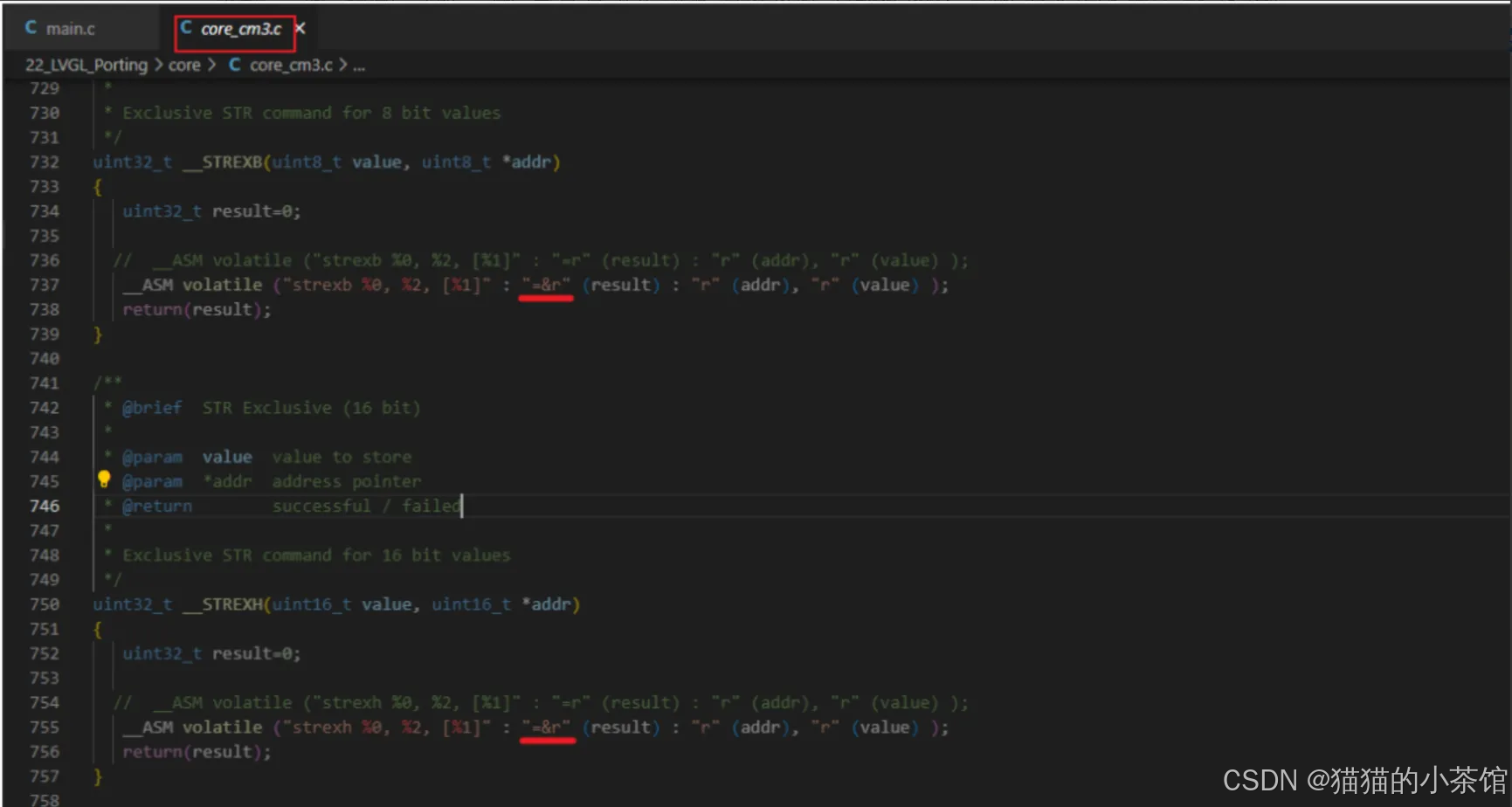
Task: Click uint16_t *addr parameter on line 750
Action: coord(501,604)
